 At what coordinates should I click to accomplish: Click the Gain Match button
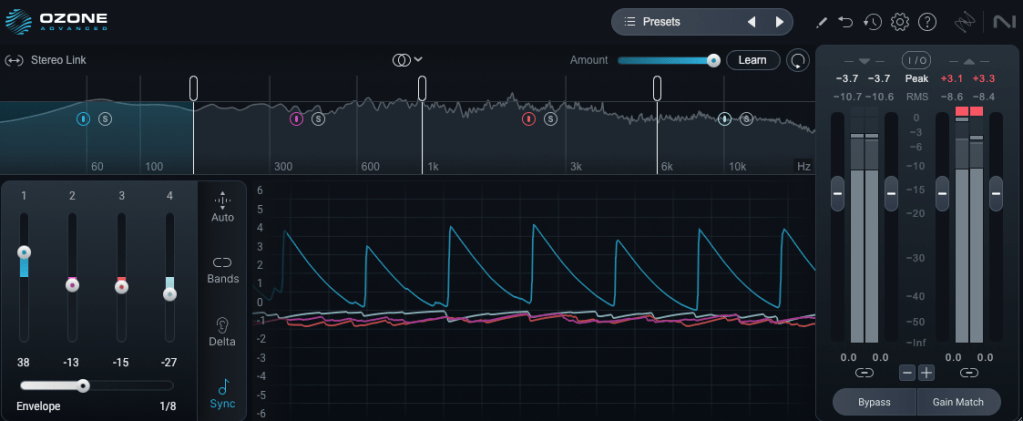click(958, 402)
